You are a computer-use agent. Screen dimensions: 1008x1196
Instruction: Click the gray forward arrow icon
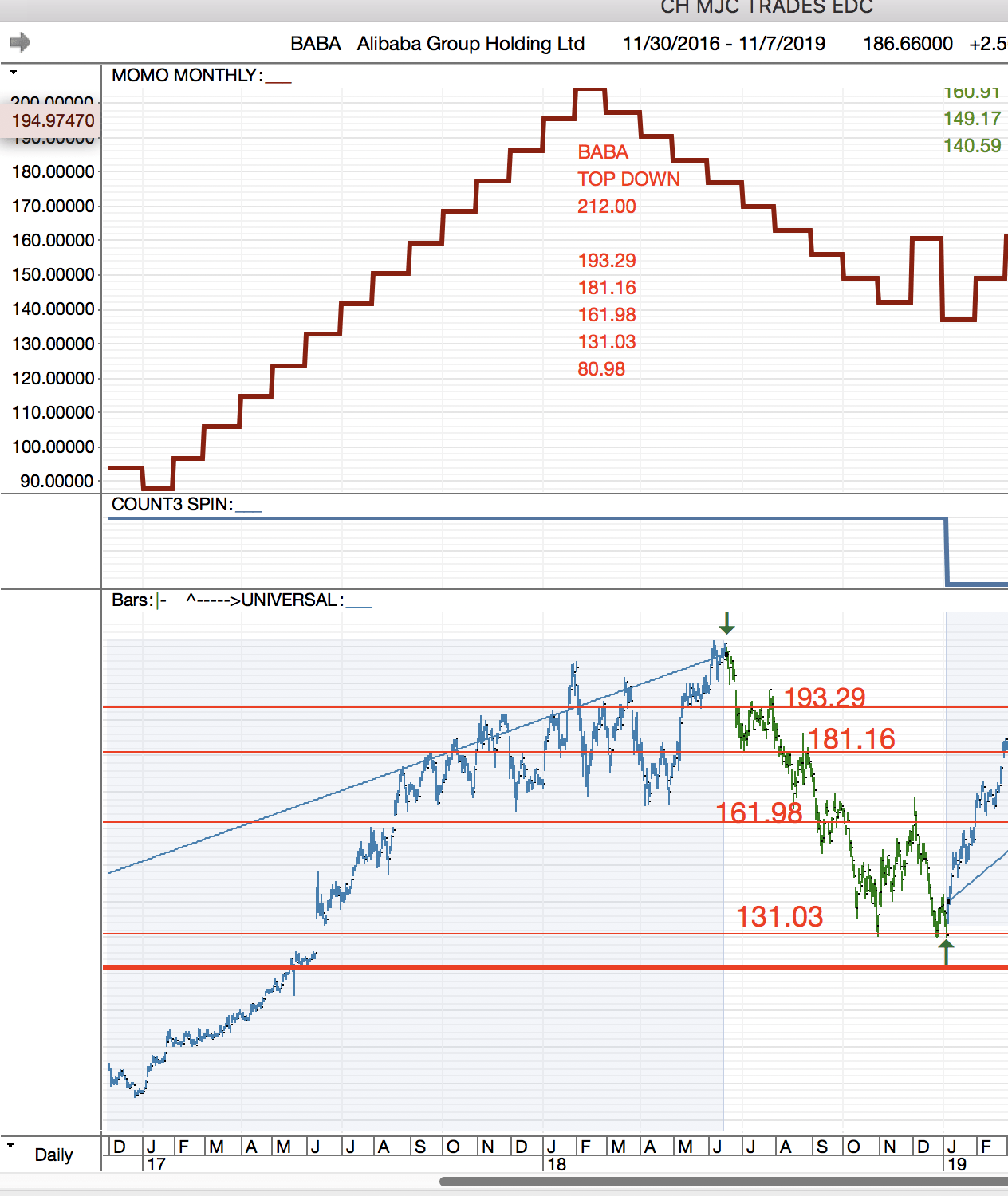[x=20, y=42]
